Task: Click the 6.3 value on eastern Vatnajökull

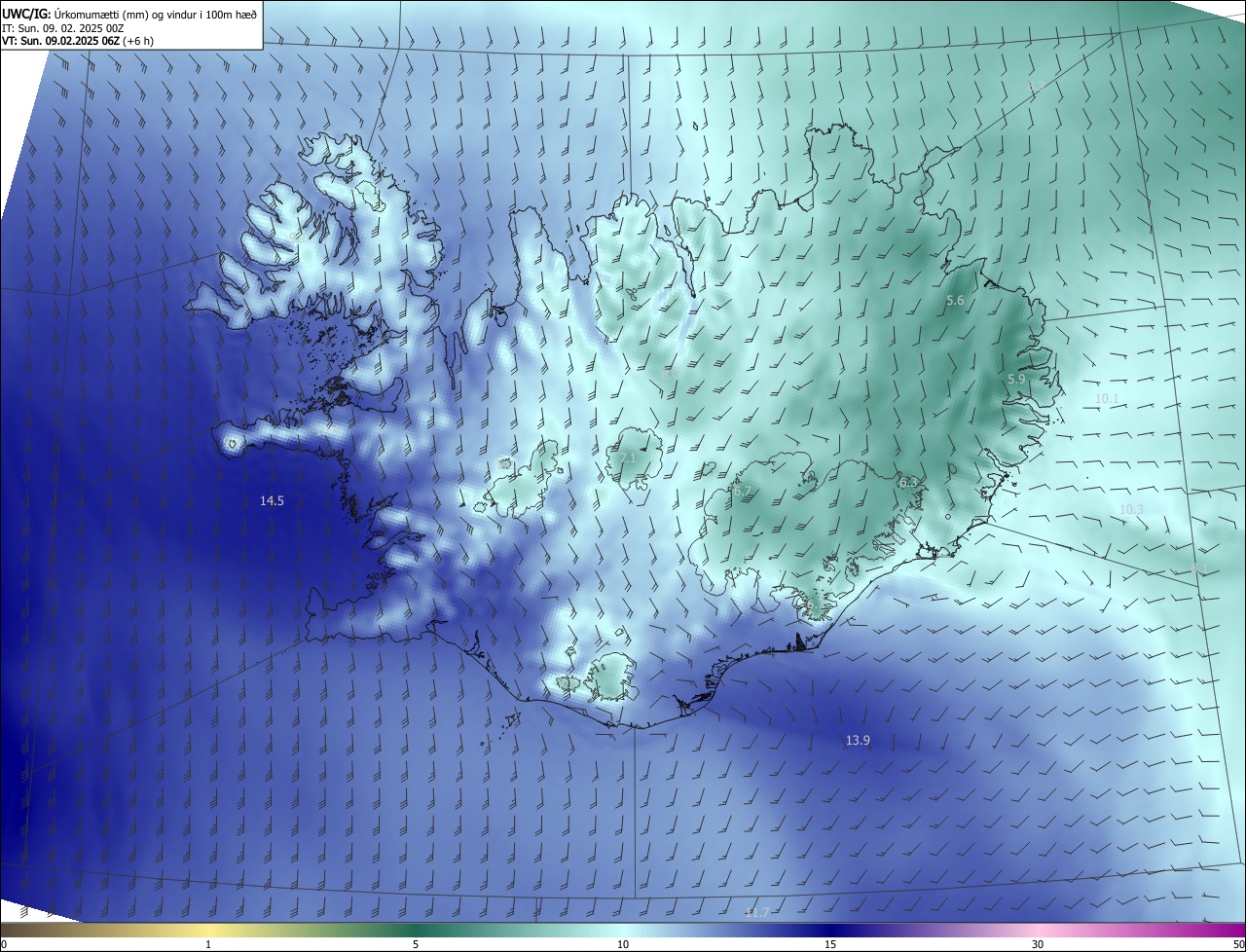Action: pyautogui.click(x=908, y=483)
